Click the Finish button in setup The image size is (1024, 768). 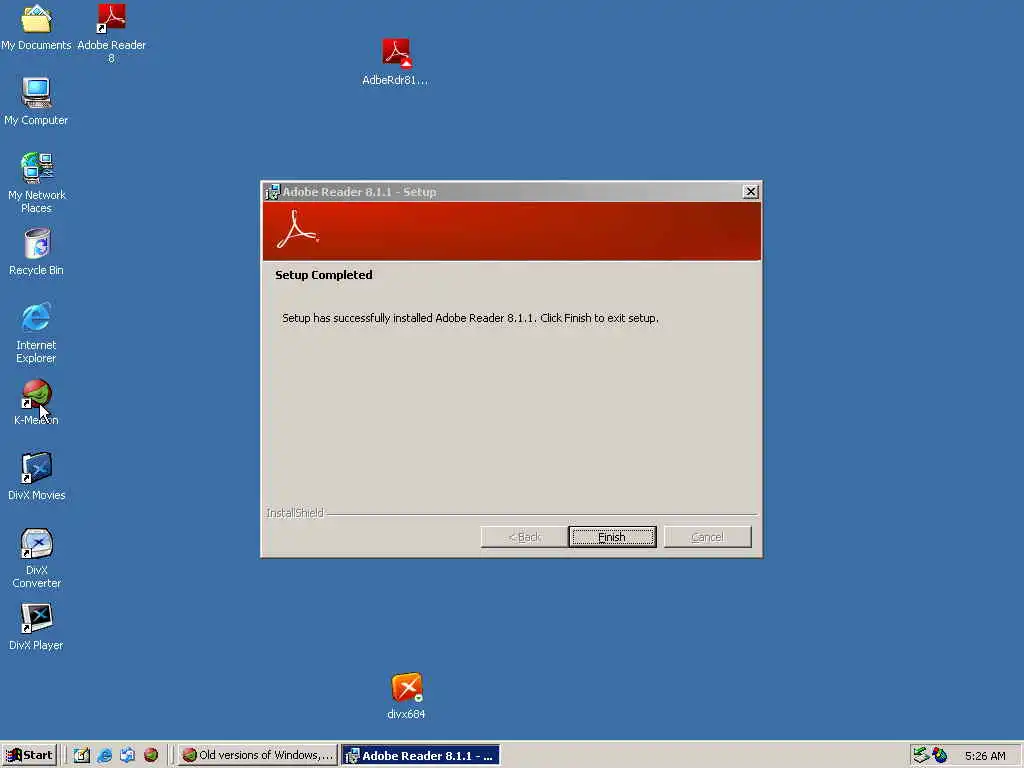click(612, 537)
